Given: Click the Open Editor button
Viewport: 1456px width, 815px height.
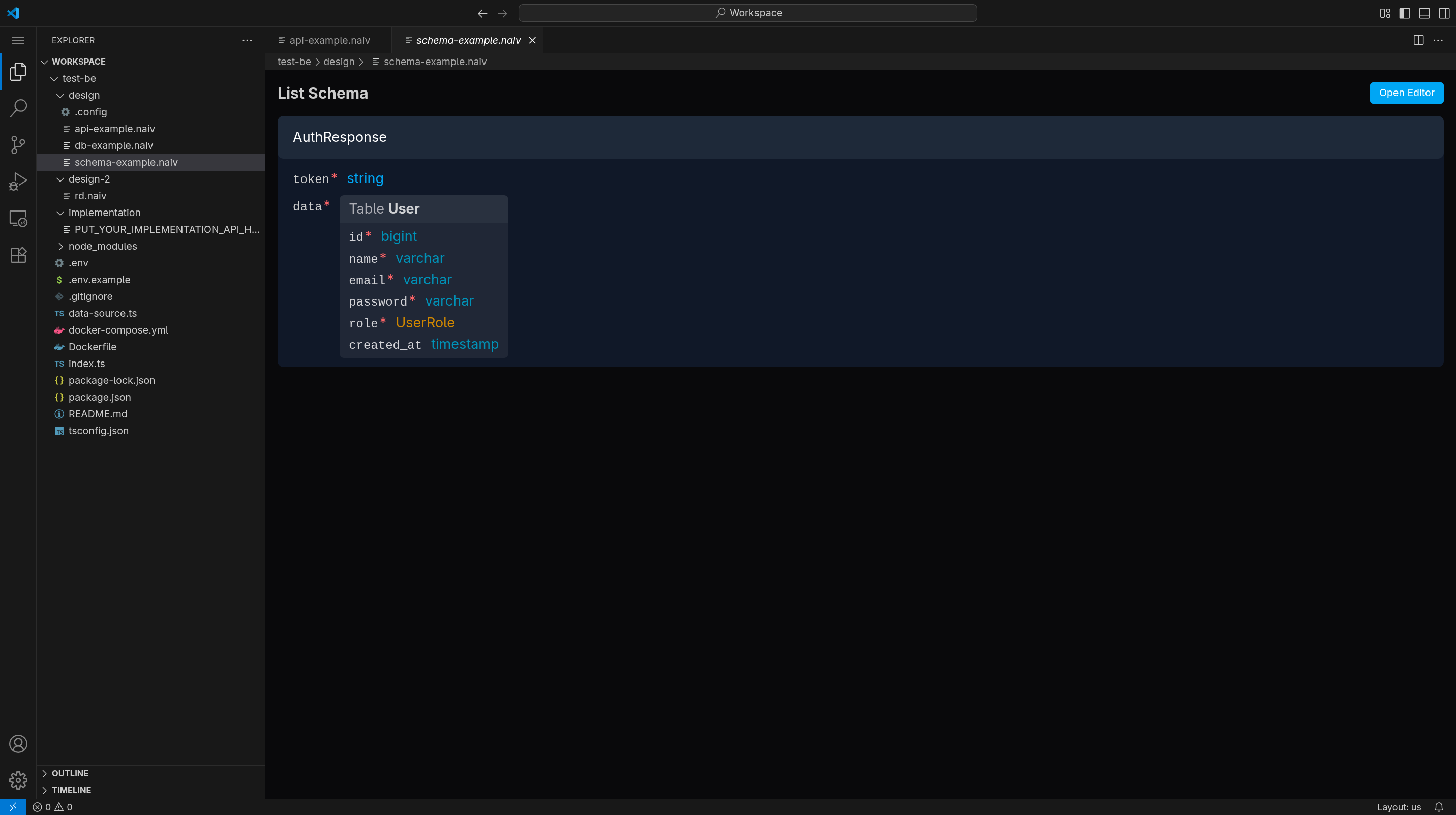Looking at the screenshot, I should tap(1406, 92).
